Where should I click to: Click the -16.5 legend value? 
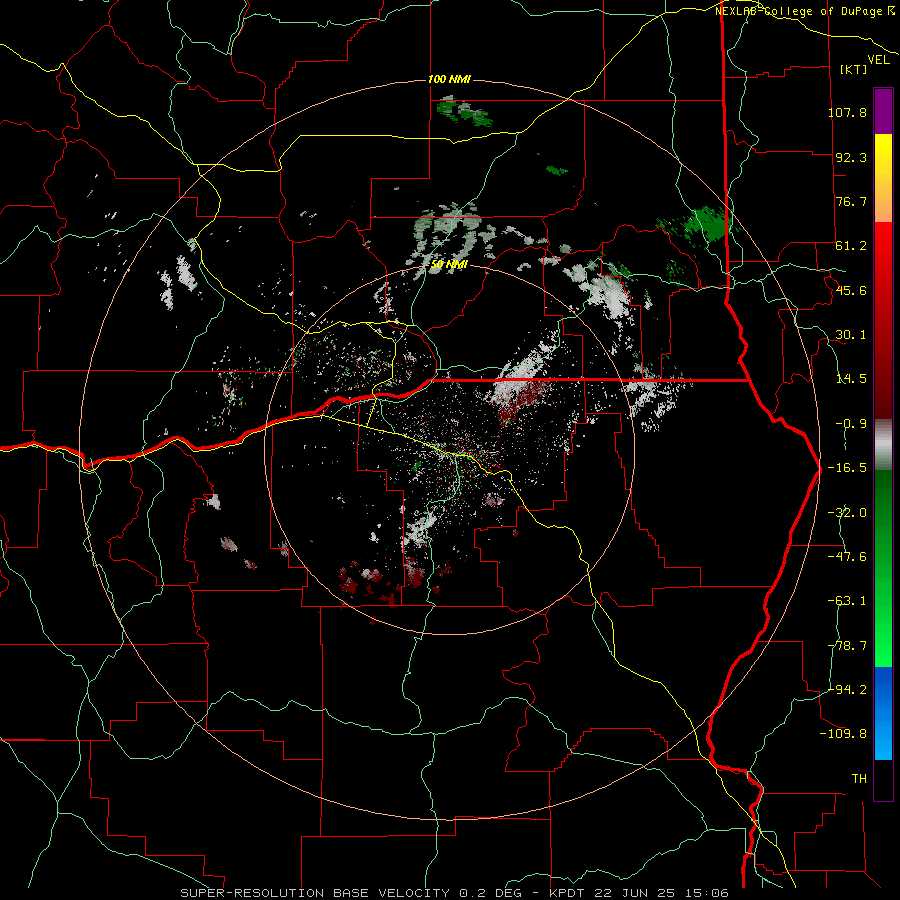pos(847,468)
